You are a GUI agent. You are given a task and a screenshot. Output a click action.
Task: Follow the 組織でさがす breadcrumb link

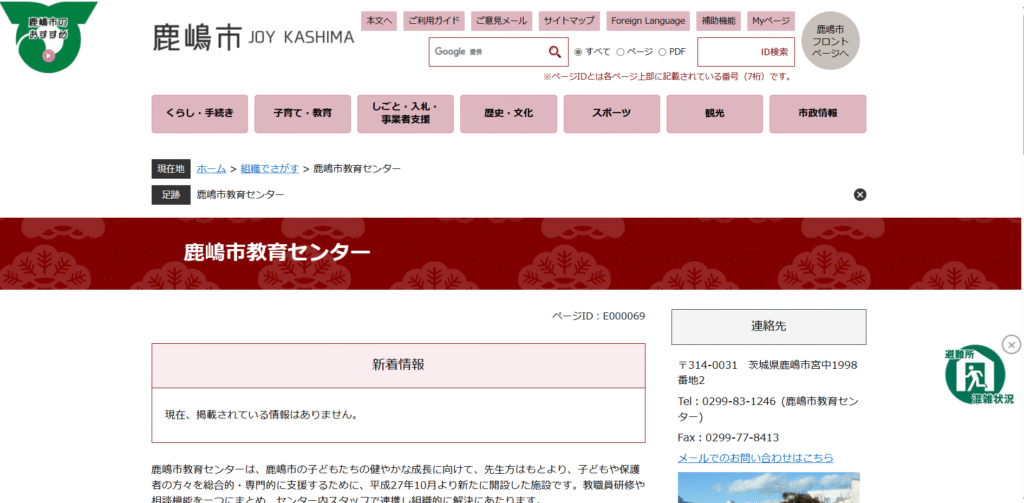269,169
